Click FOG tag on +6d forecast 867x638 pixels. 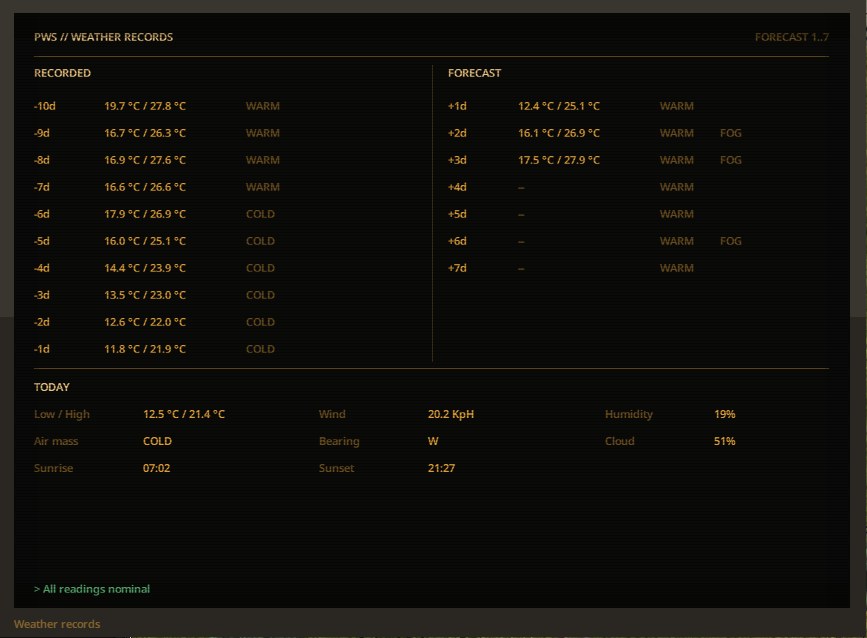pyautogui.click(x=730, y=241)
